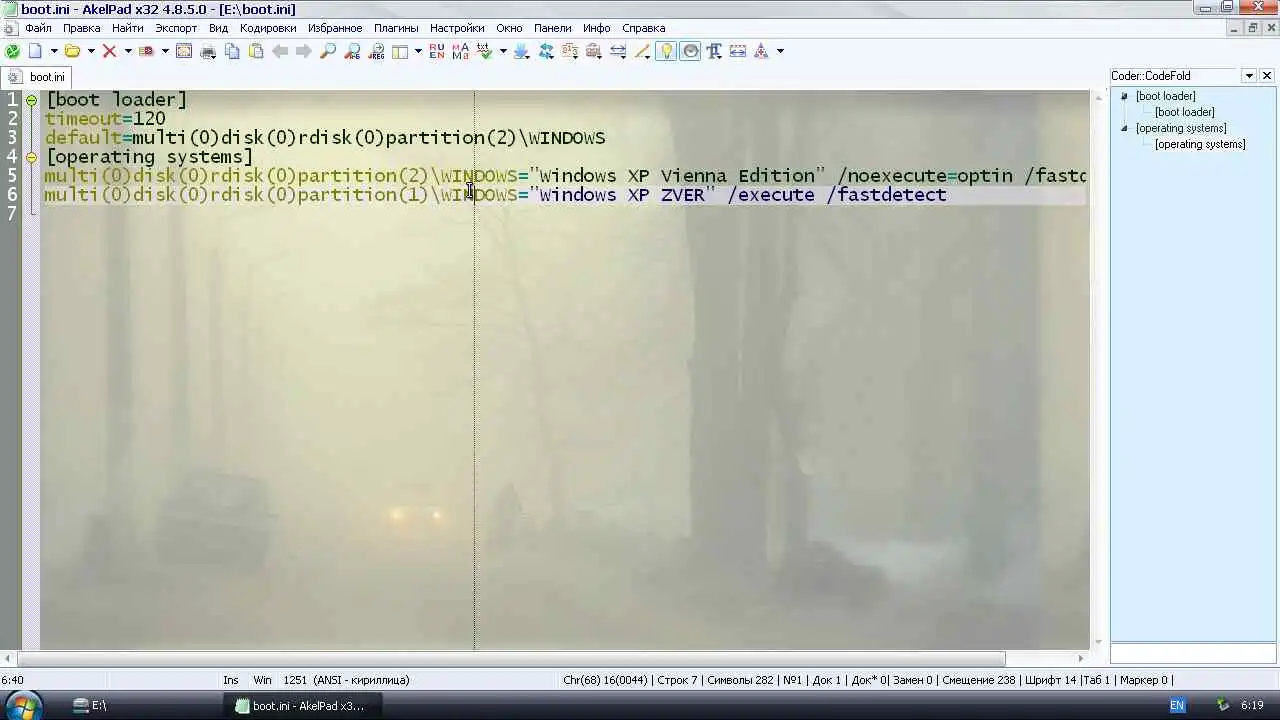Screen dimensions: 1280x720
Task: Click the taskbar clock showing 6:19
Action: tap(1252, 706)
